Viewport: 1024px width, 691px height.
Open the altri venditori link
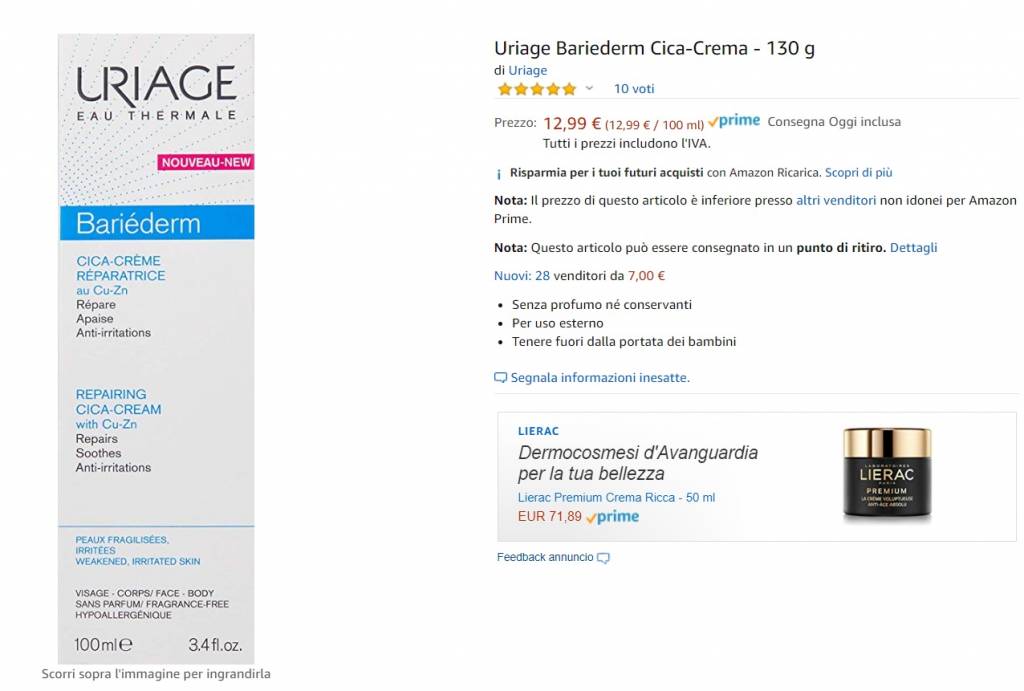coord(836,201)
